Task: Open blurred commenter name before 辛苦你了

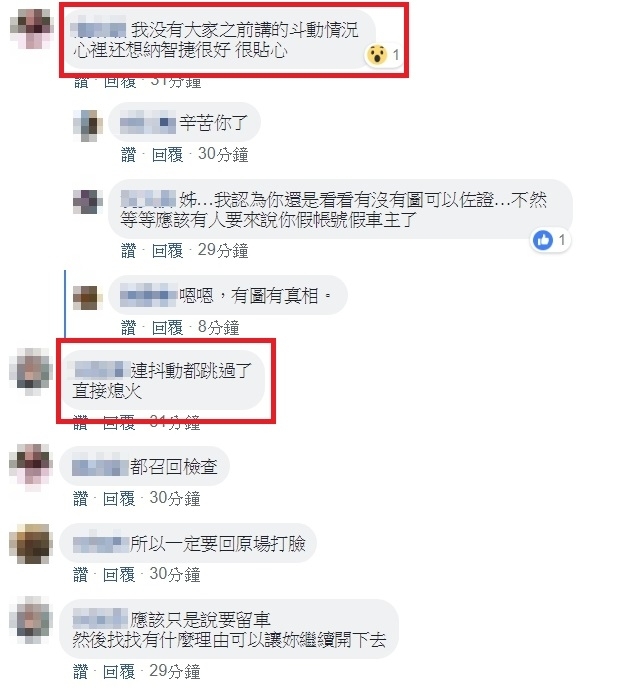Action: coord(148,122)
